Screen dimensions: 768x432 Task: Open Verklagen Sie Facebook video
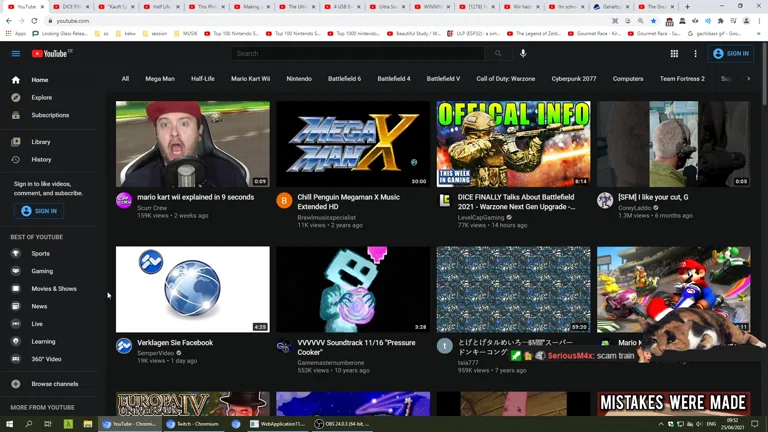coord(192,289)
